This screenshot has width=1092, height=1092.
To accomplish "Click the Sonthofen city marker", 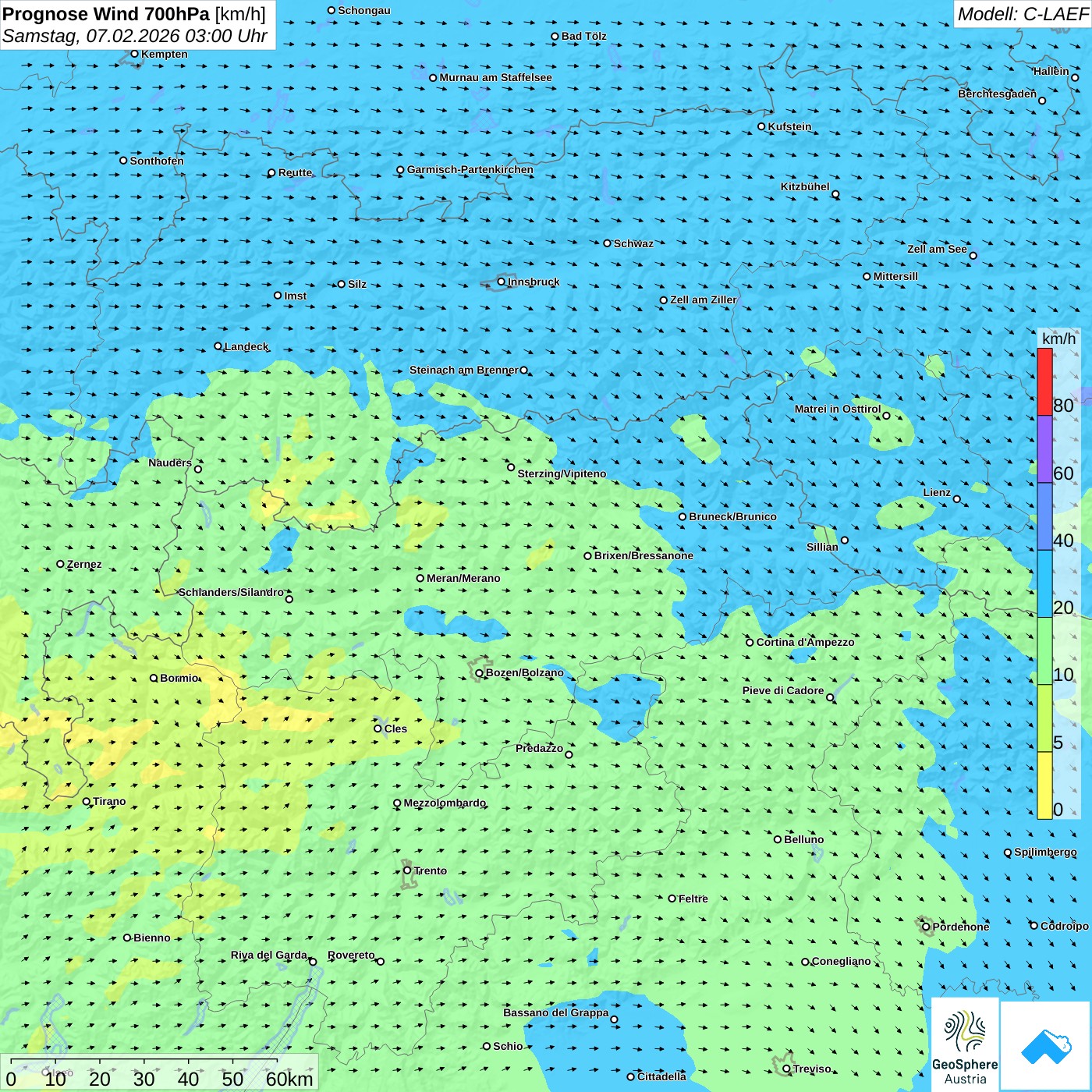I will 123,161.
